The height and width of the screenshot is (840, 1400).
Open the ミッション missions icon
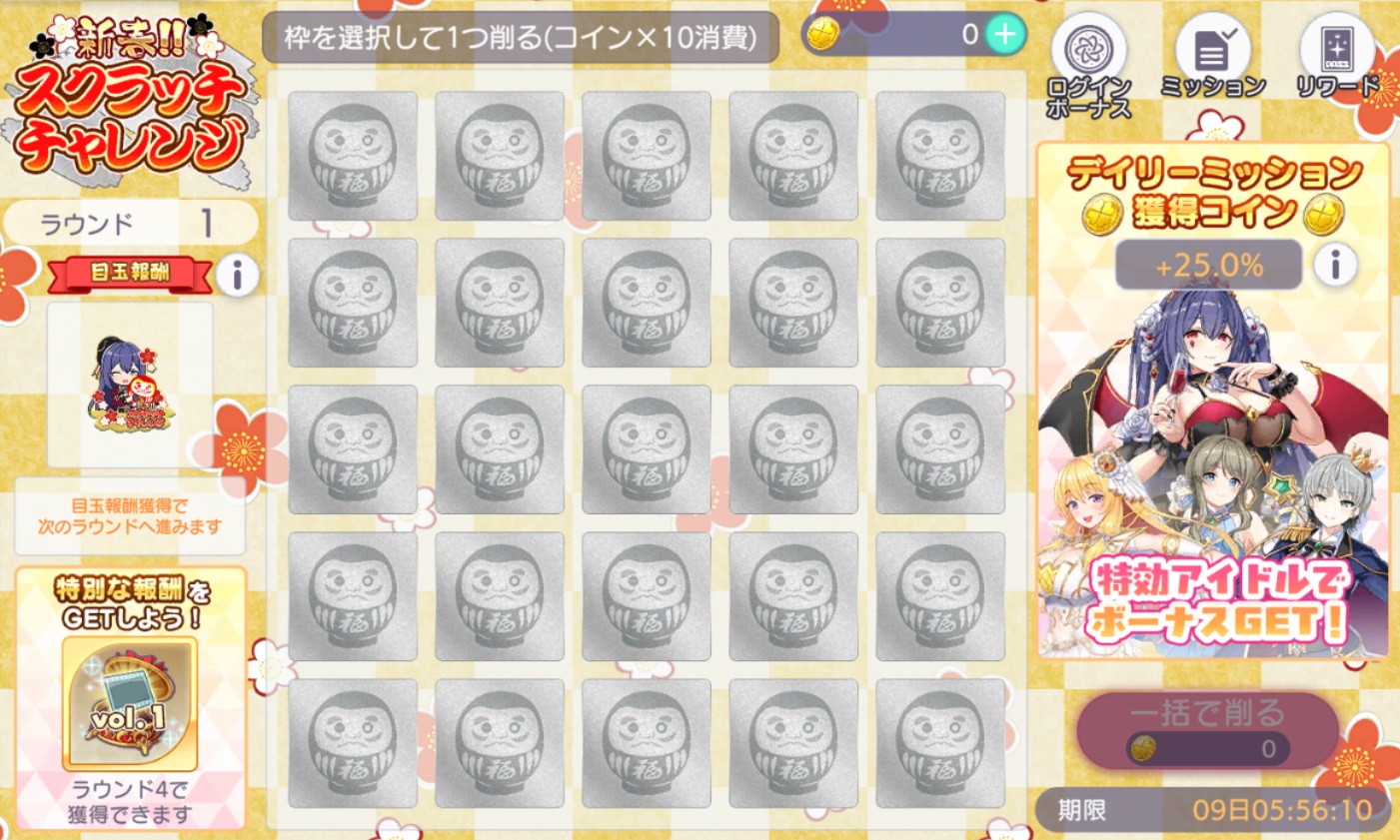1212,58
